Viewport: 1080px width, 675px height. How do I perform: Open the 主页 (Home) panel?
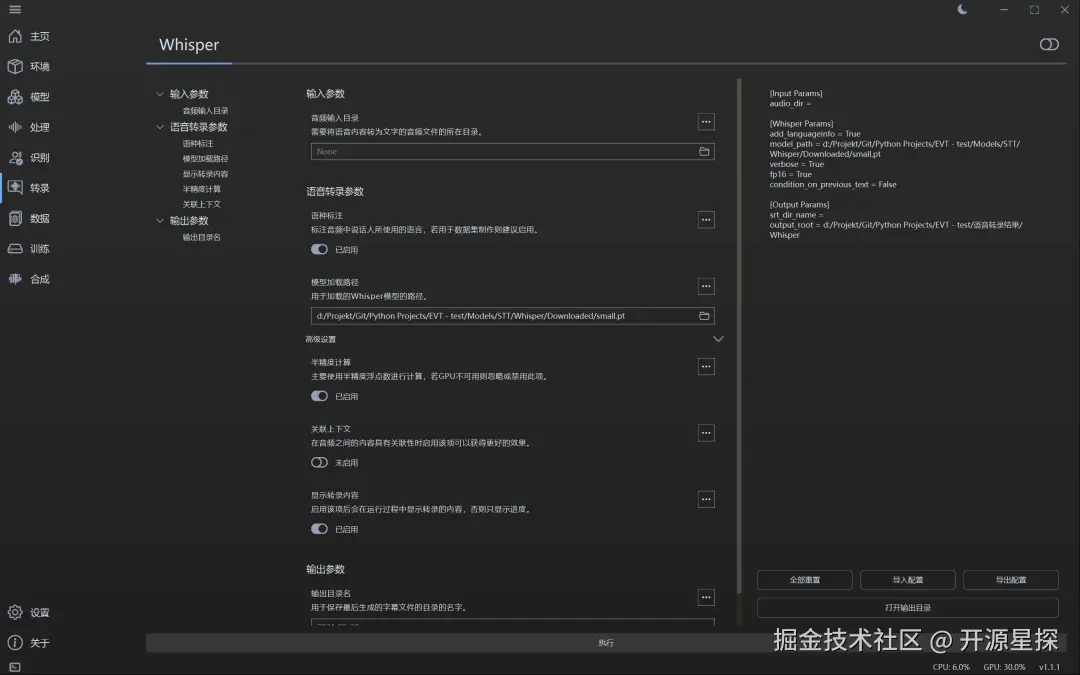pos(30,36)
